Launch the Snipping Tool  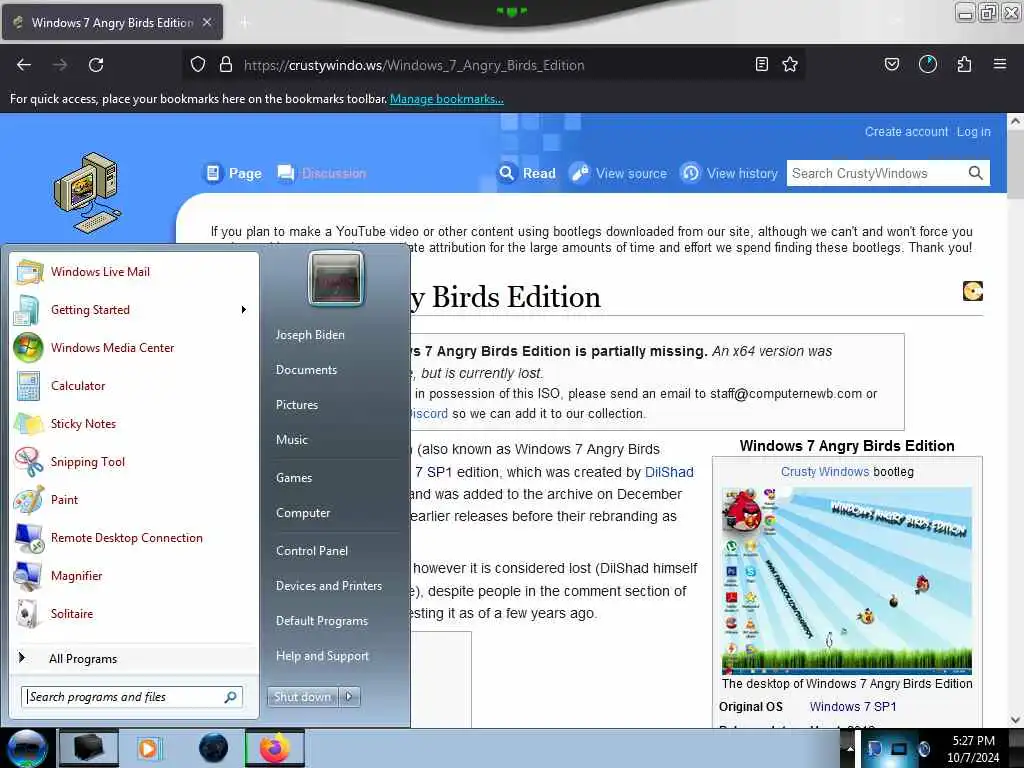click(x=134, y=462)
